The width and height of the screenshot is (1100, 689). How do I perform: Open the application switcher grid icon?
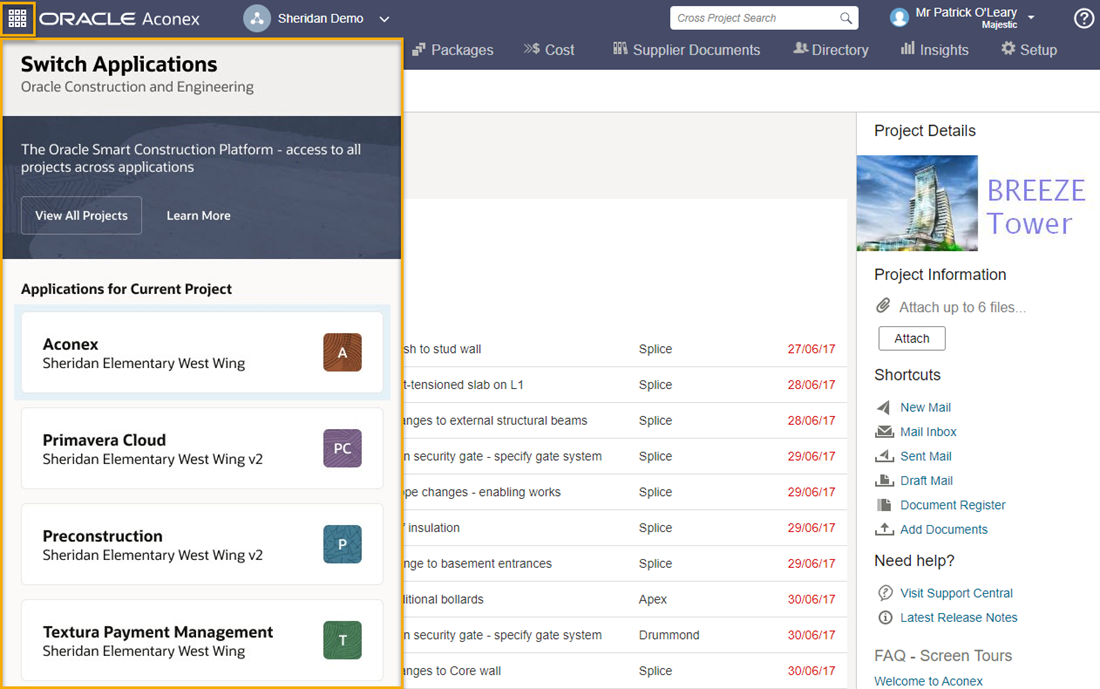point(18,18)
